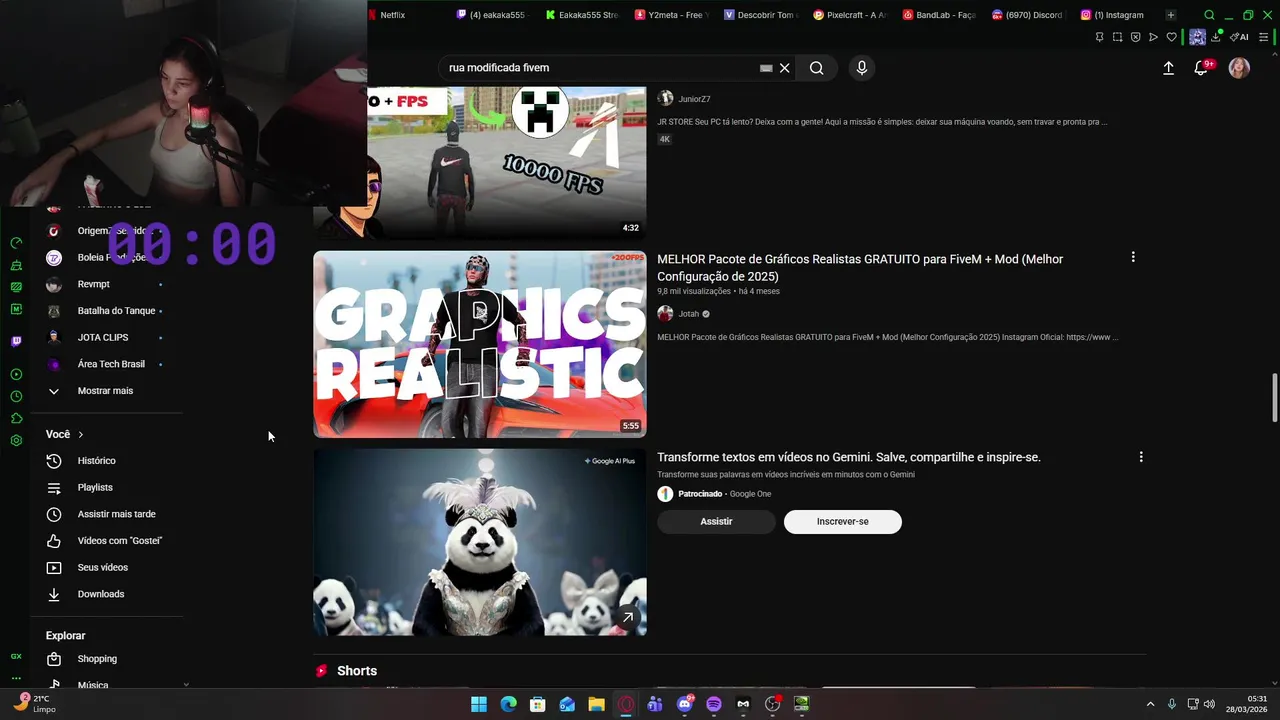This screenshot has width=1280, height=720.
Task: Switch to the Y2meta tab
Action: click(671, 15)
